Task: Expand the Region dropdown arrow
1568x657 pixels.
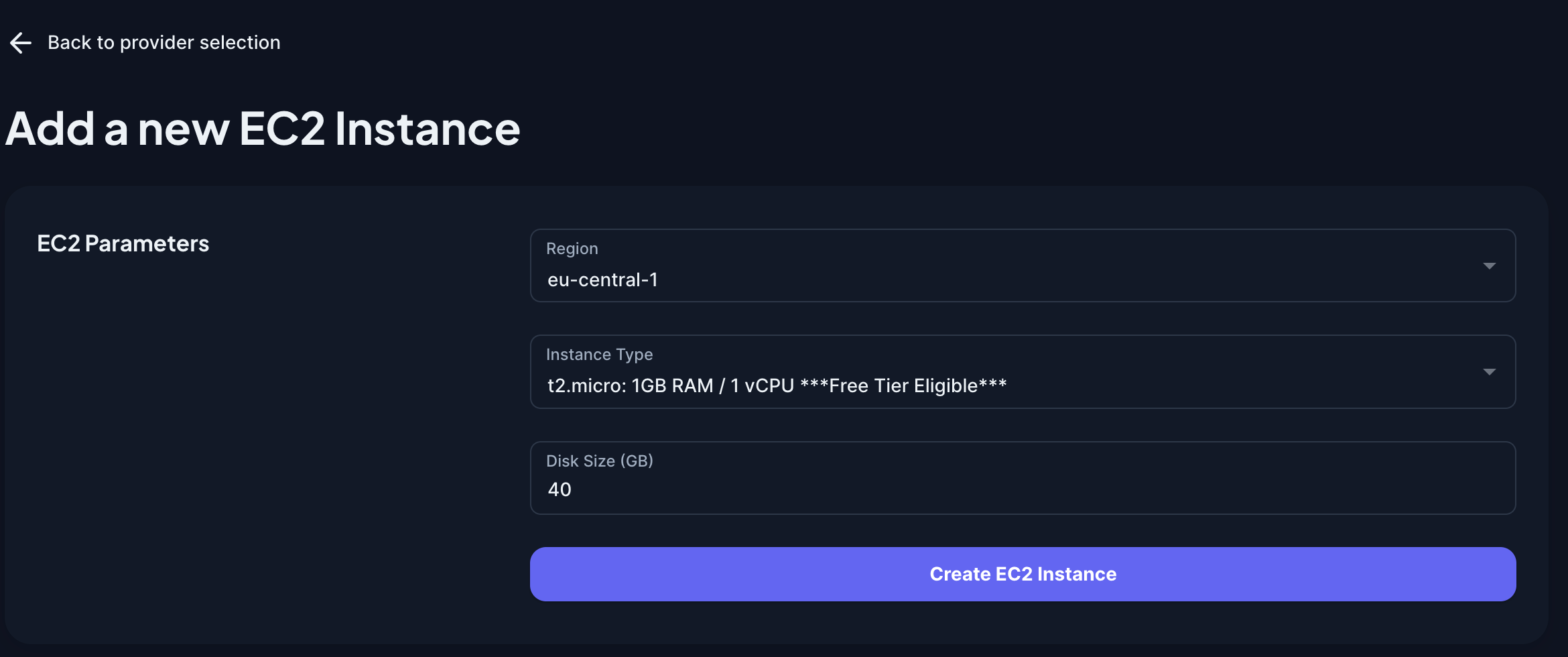Action: (x=1489, y=266)
